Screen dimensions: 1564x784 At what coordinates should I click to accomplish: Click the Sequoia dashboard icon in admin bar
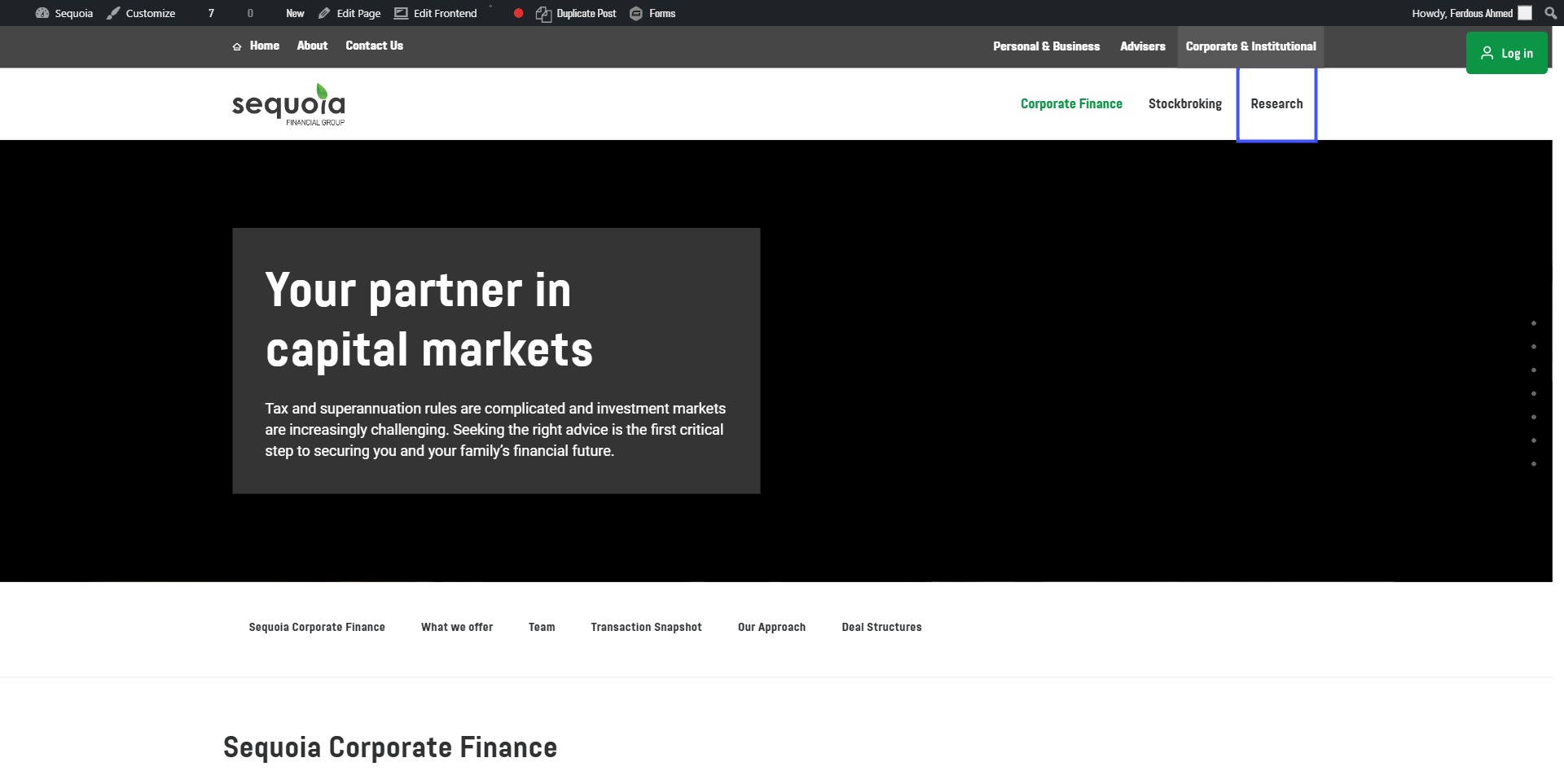(42, 13)
